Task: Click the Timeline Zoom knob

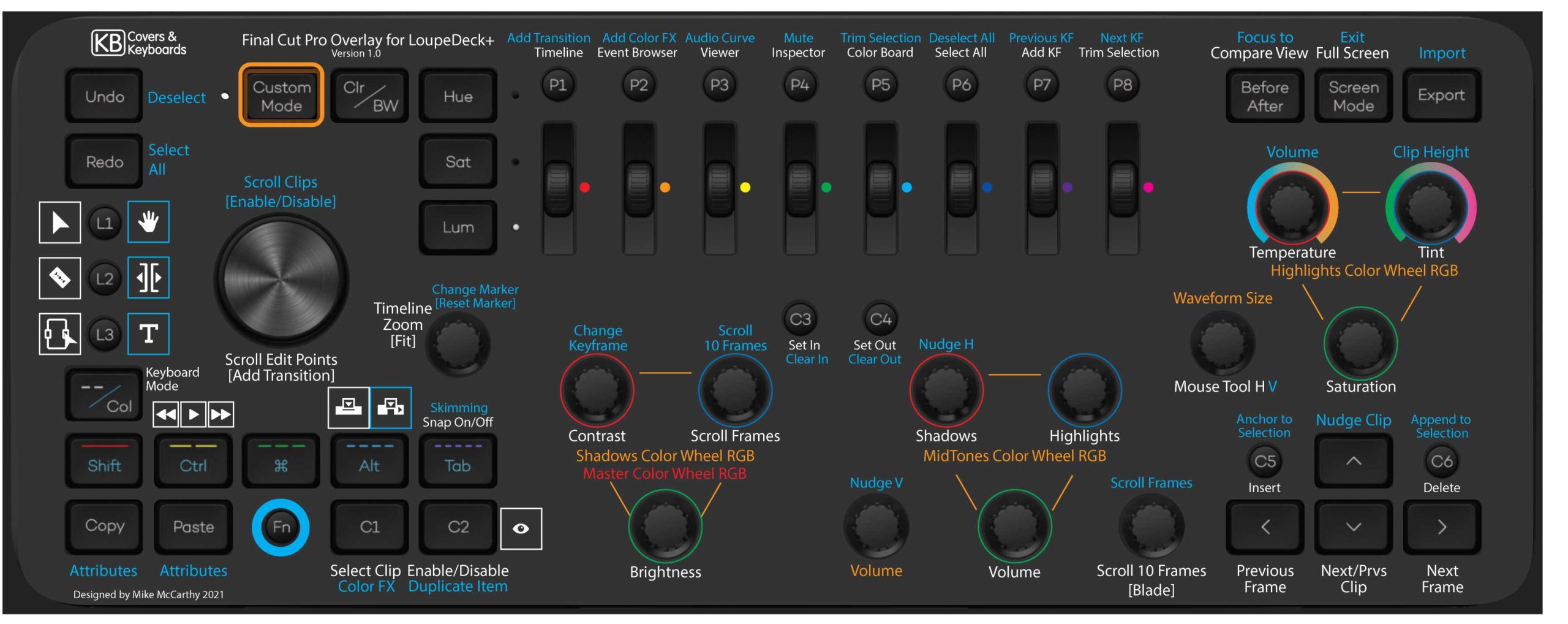Action: coord(458,344)
